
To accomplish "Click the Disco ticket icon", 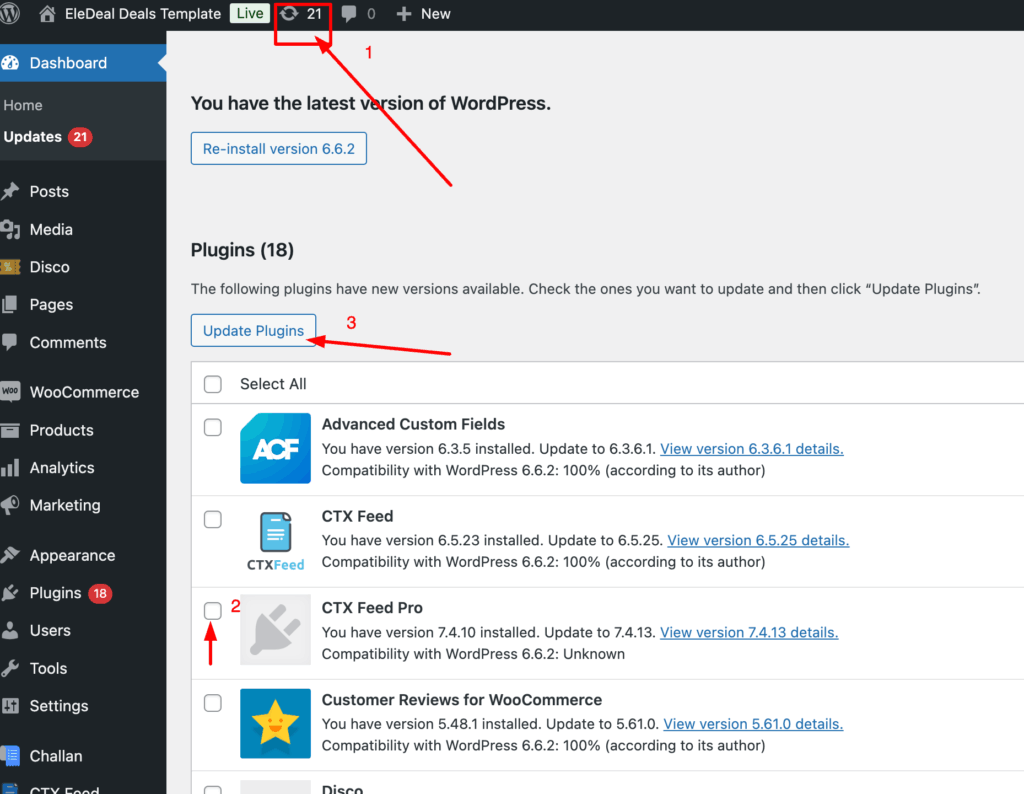I will point(10,267).
